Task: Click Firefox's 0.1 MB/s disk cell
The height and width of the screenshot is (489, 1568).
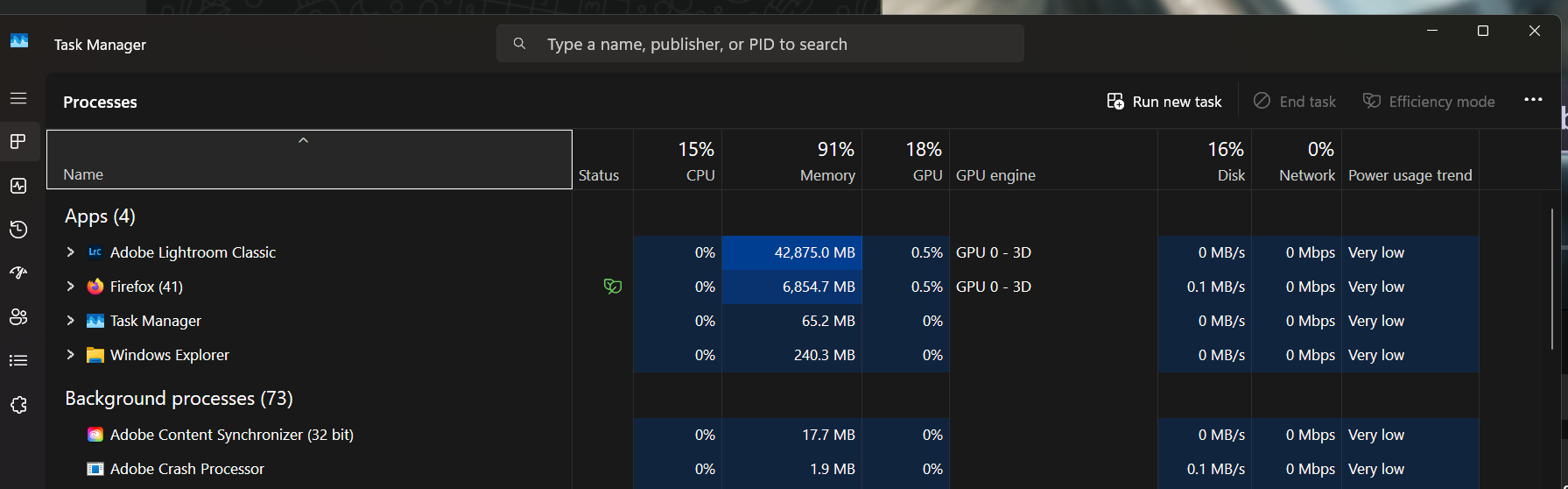Action: [x=1205, y=287]
